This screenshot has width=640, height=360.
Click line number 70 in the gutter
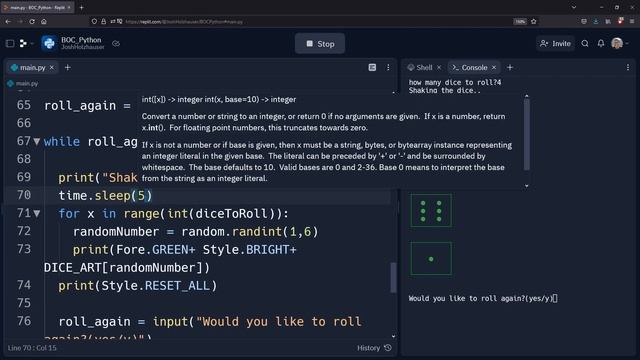point(24,195)
